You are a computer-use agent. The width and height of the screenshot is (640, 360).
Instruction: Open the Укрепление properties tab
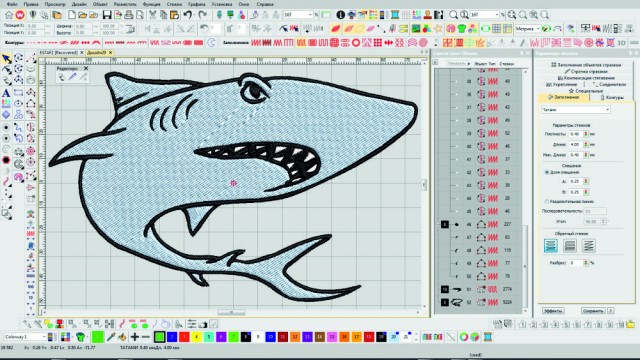click(x=562, y=84)
